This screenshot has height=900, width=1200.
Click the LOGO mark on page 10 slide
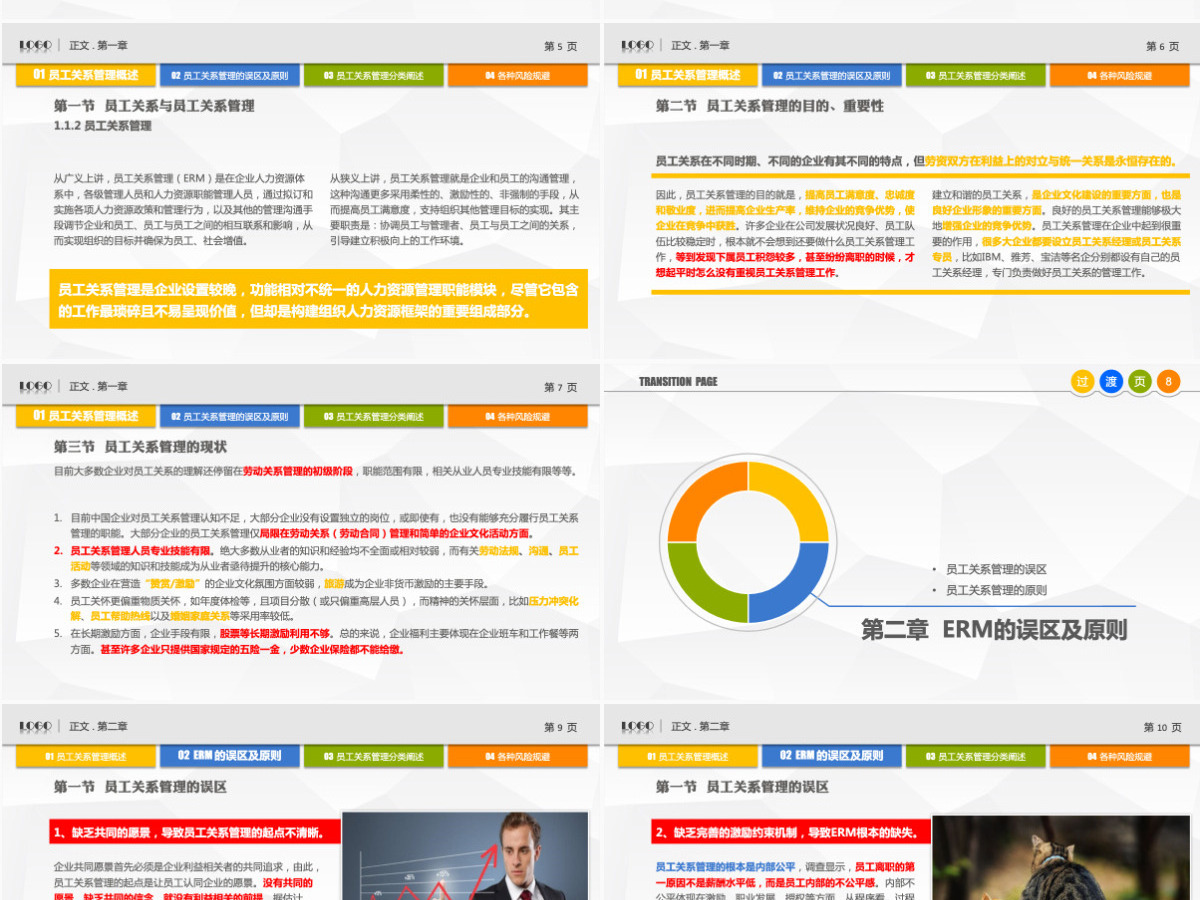click(x=637, y=726)
